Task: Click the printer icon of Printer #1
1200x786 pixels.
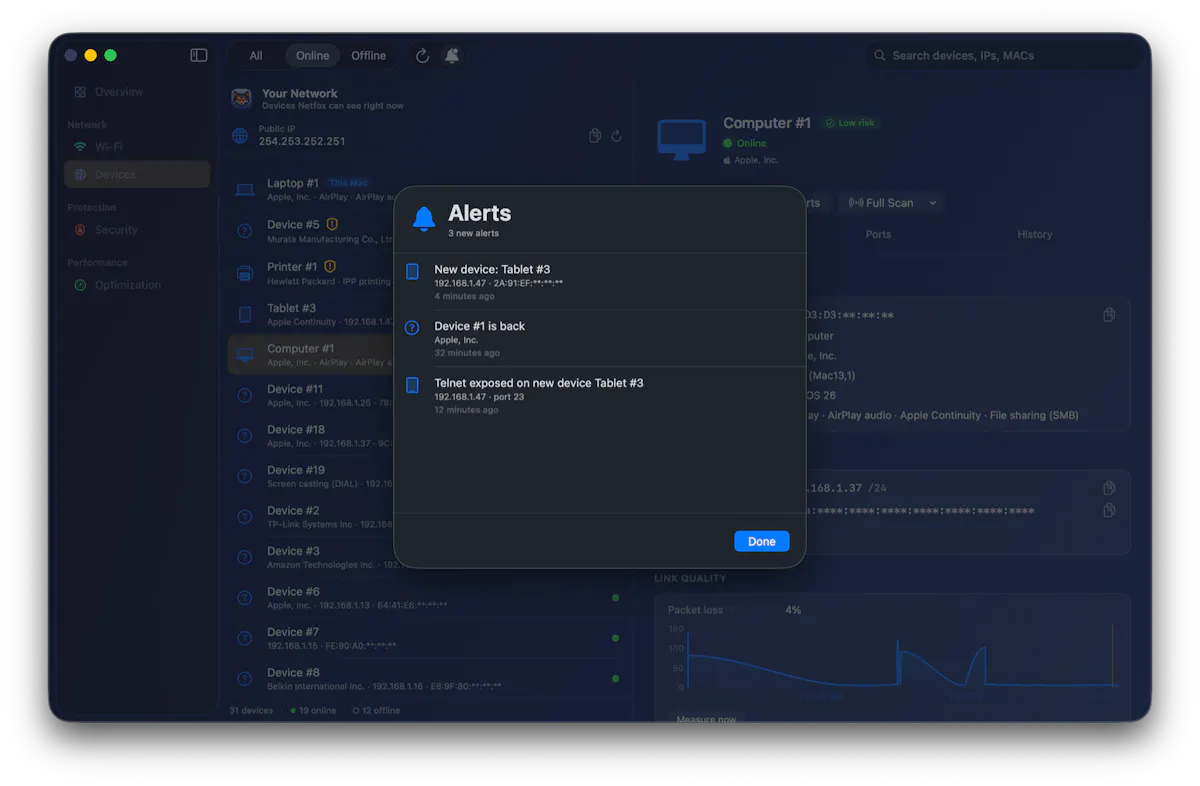Action: point(245,273)
